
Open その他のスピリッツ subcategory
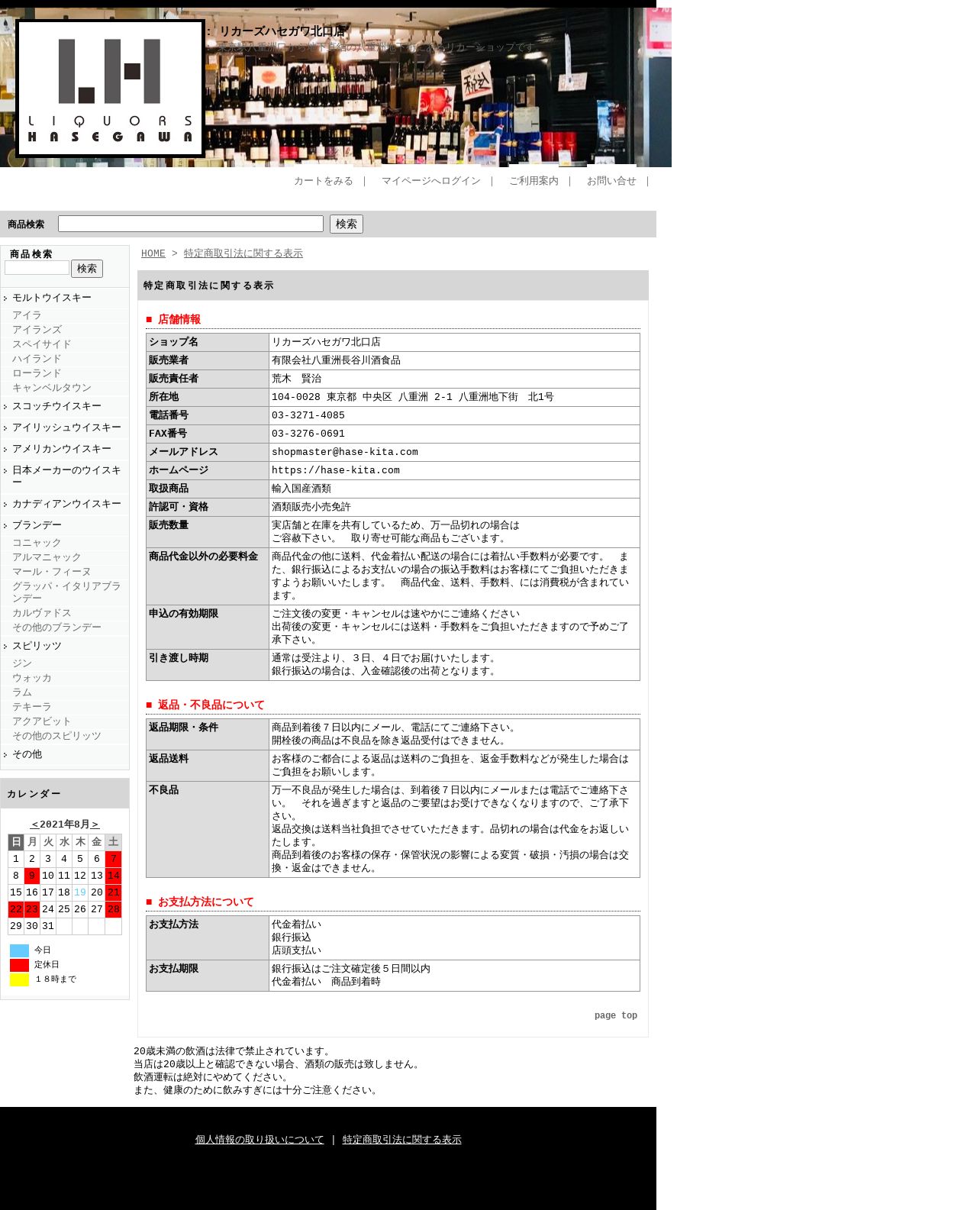pyautogui.click(x=56, y=736)
